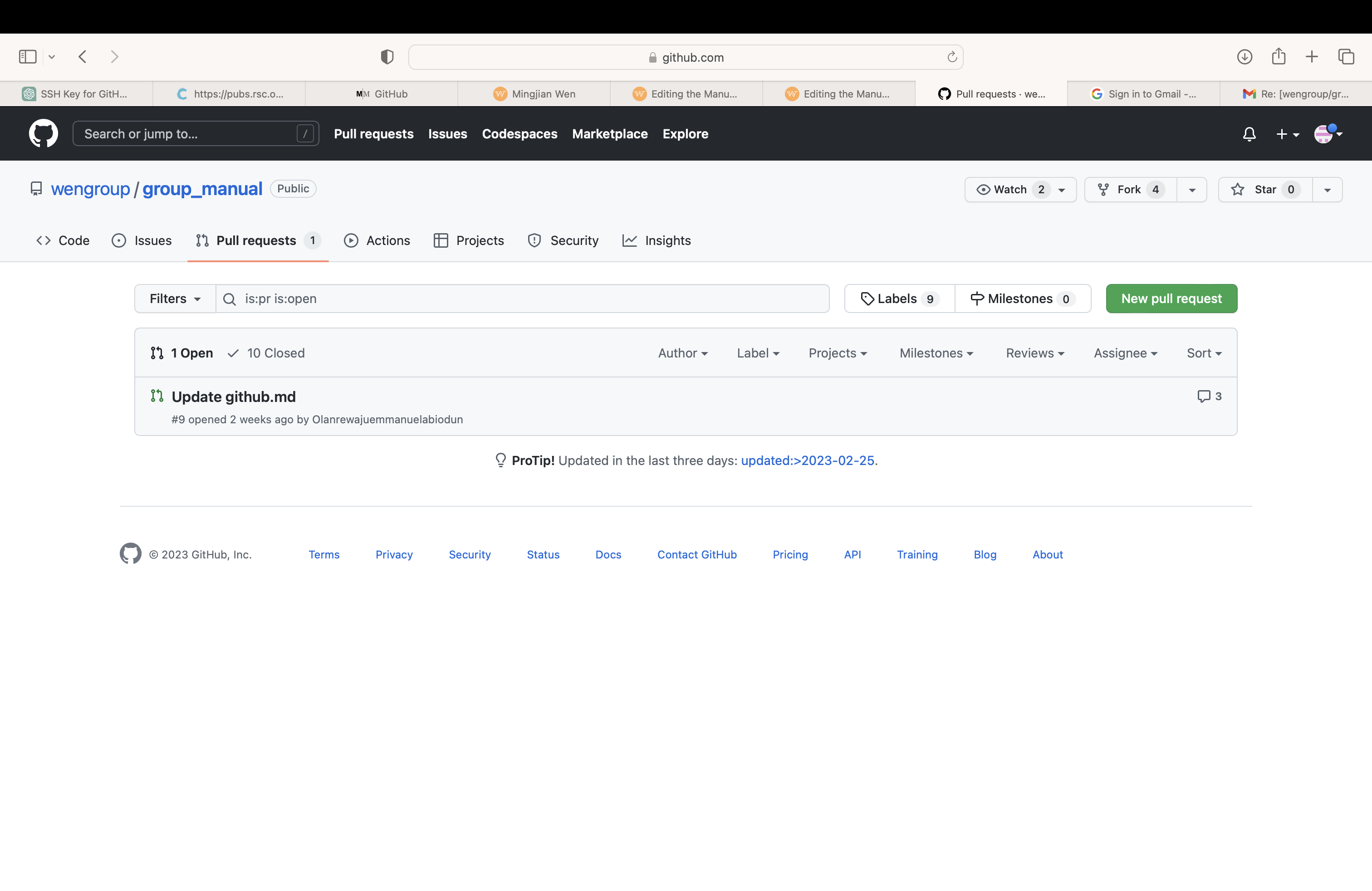Reload the page
1372x891 pixels.
[x=952, y=56]
